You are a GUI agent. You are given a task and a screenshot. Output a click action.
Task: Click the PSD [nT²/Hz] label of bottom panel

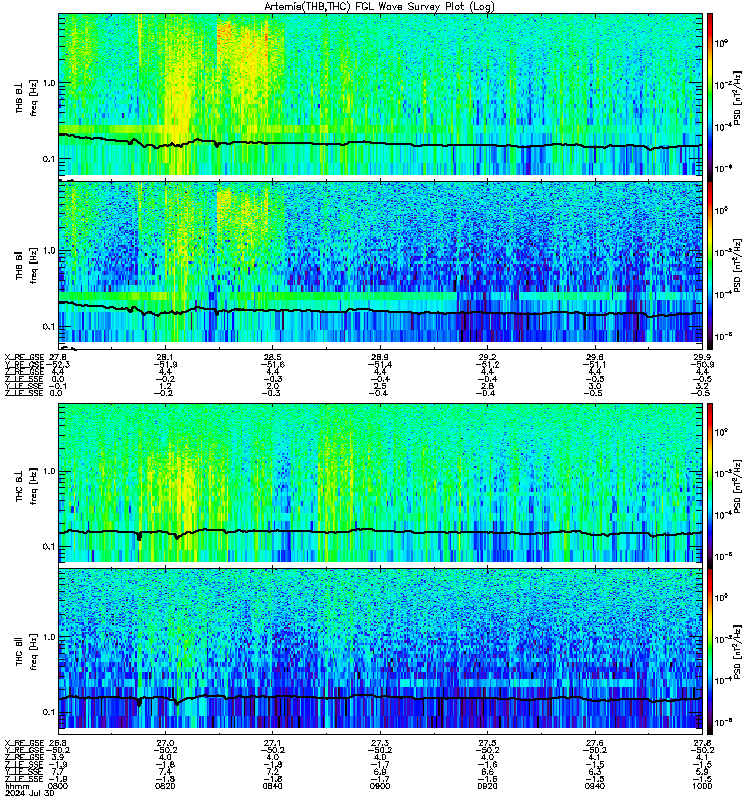tap(737, 654)
